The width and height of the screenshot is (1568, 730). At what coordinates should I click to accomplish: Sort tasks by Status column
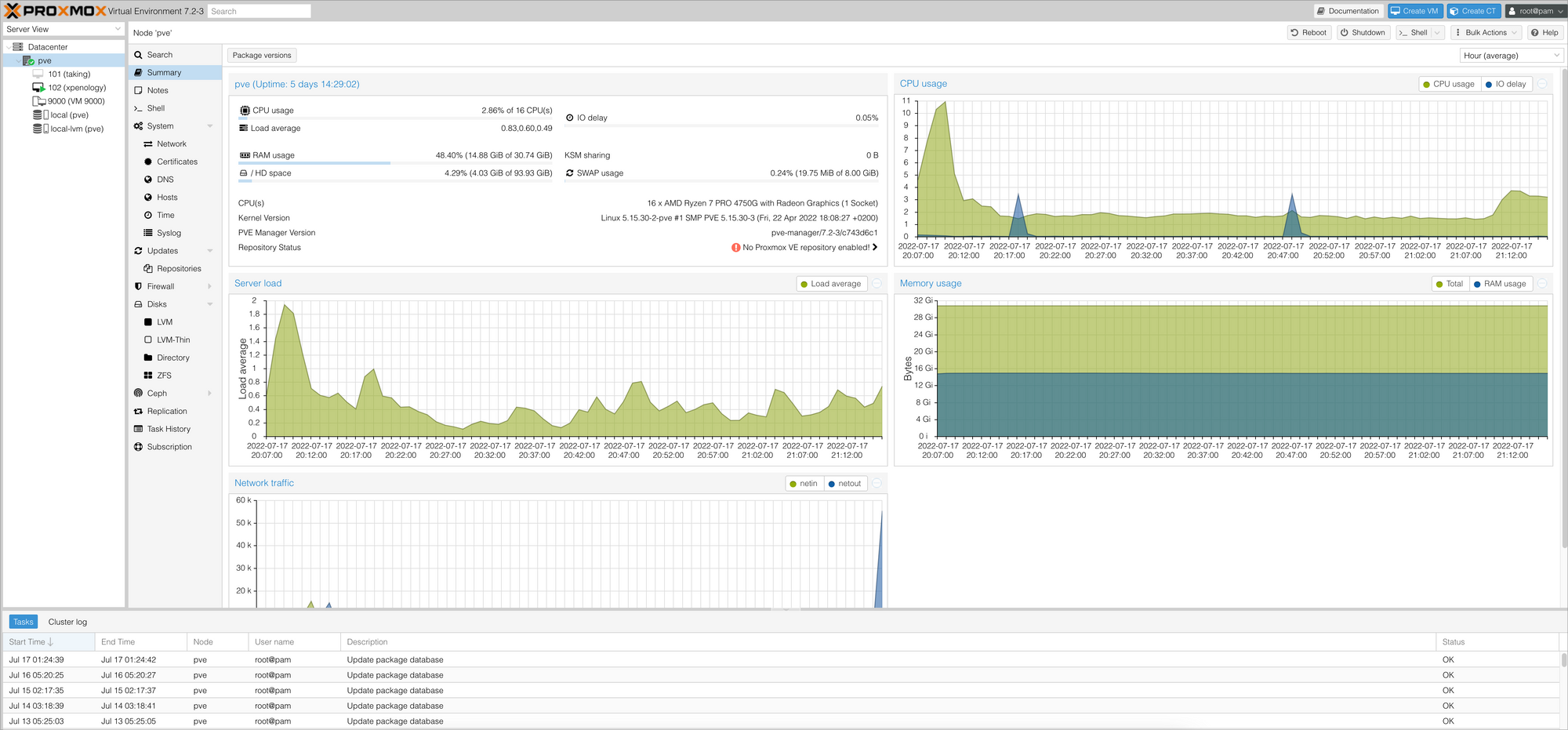click(1497, 642)
